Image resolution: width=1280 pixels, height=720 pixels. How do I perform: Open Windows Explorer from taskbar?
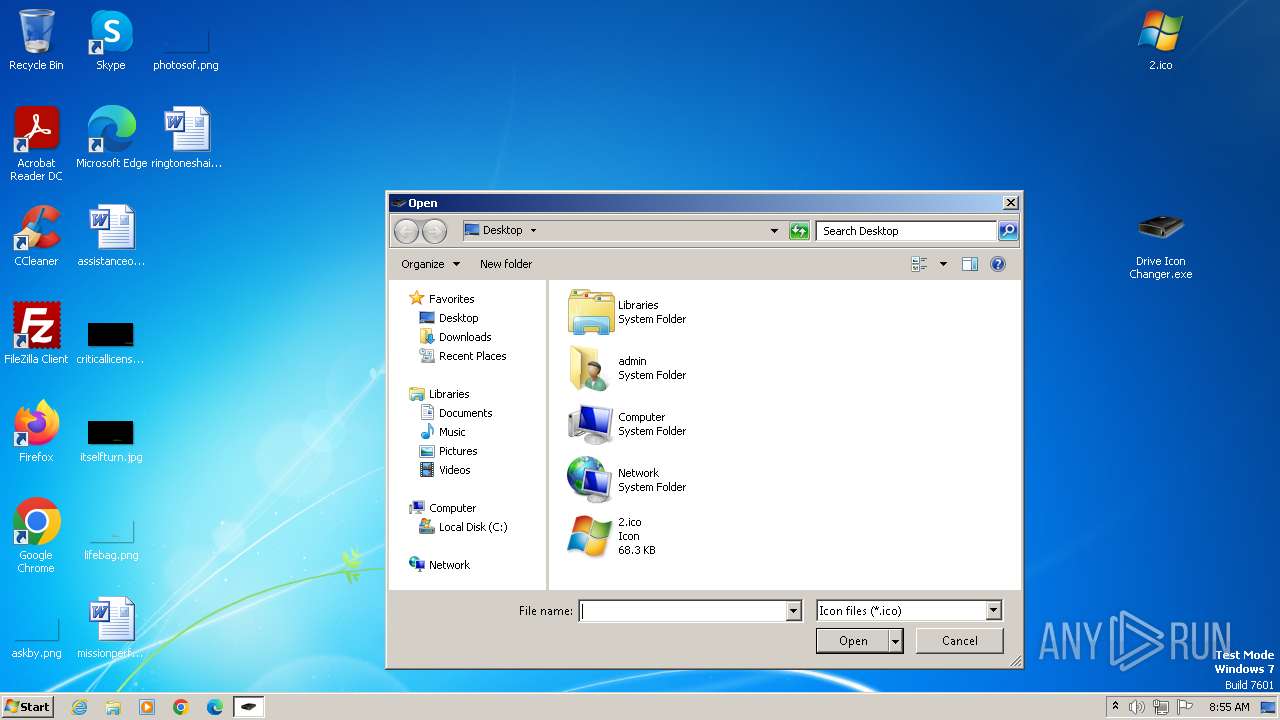coord(113,707)
